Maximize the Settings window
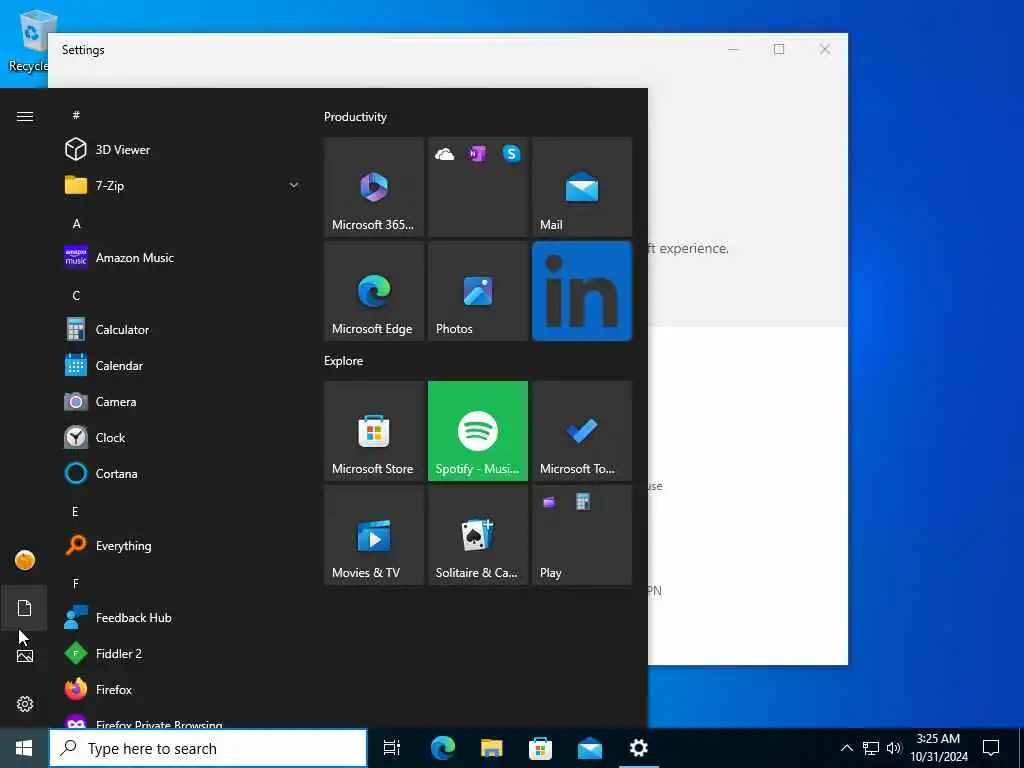 pyautogui.click(x=778, y=49)
